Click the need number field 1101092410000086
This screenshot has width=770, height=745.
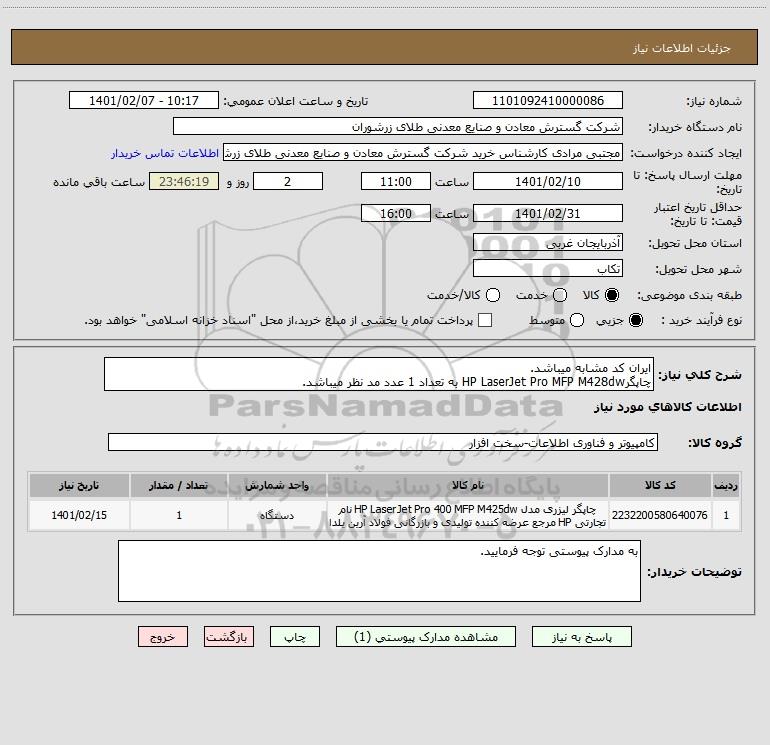pos(548,101)
